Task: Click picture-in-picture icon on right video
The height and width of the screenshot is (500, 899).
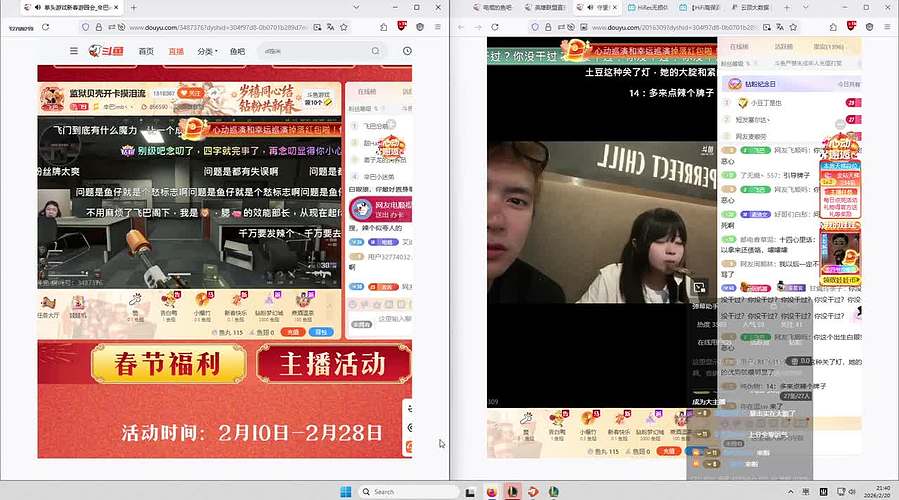Action: [x=699, y=287]
